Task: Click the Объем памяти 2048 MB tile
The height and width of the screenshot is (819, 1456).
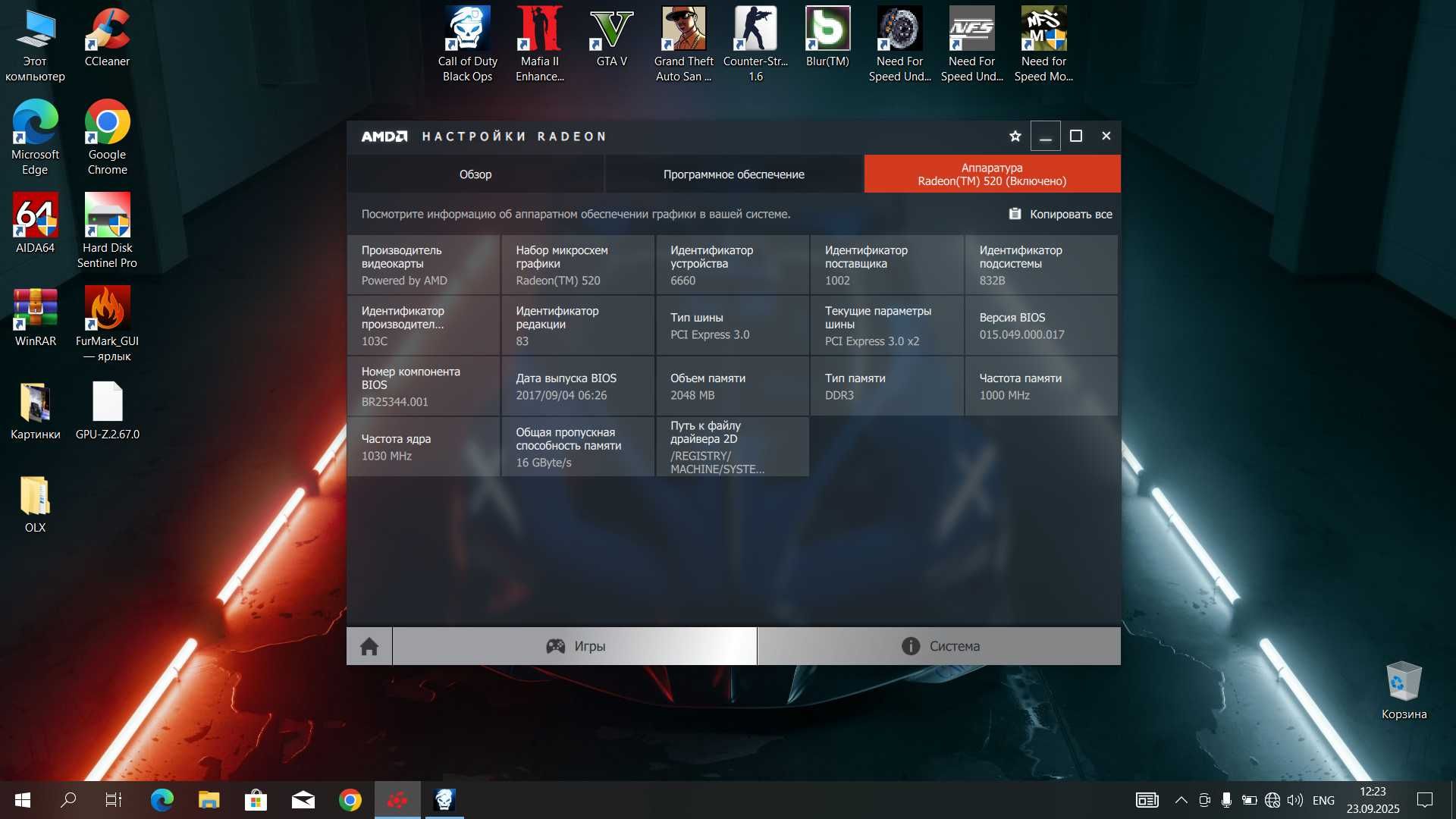Action: click(733, 386)
